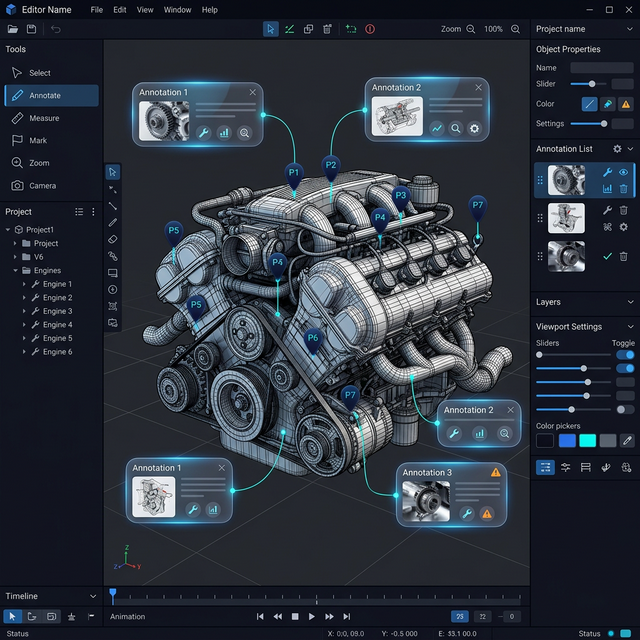Pick the eyedropper in Color pickers
Screen dimensions: 640x640
click(x=627, y=440)
